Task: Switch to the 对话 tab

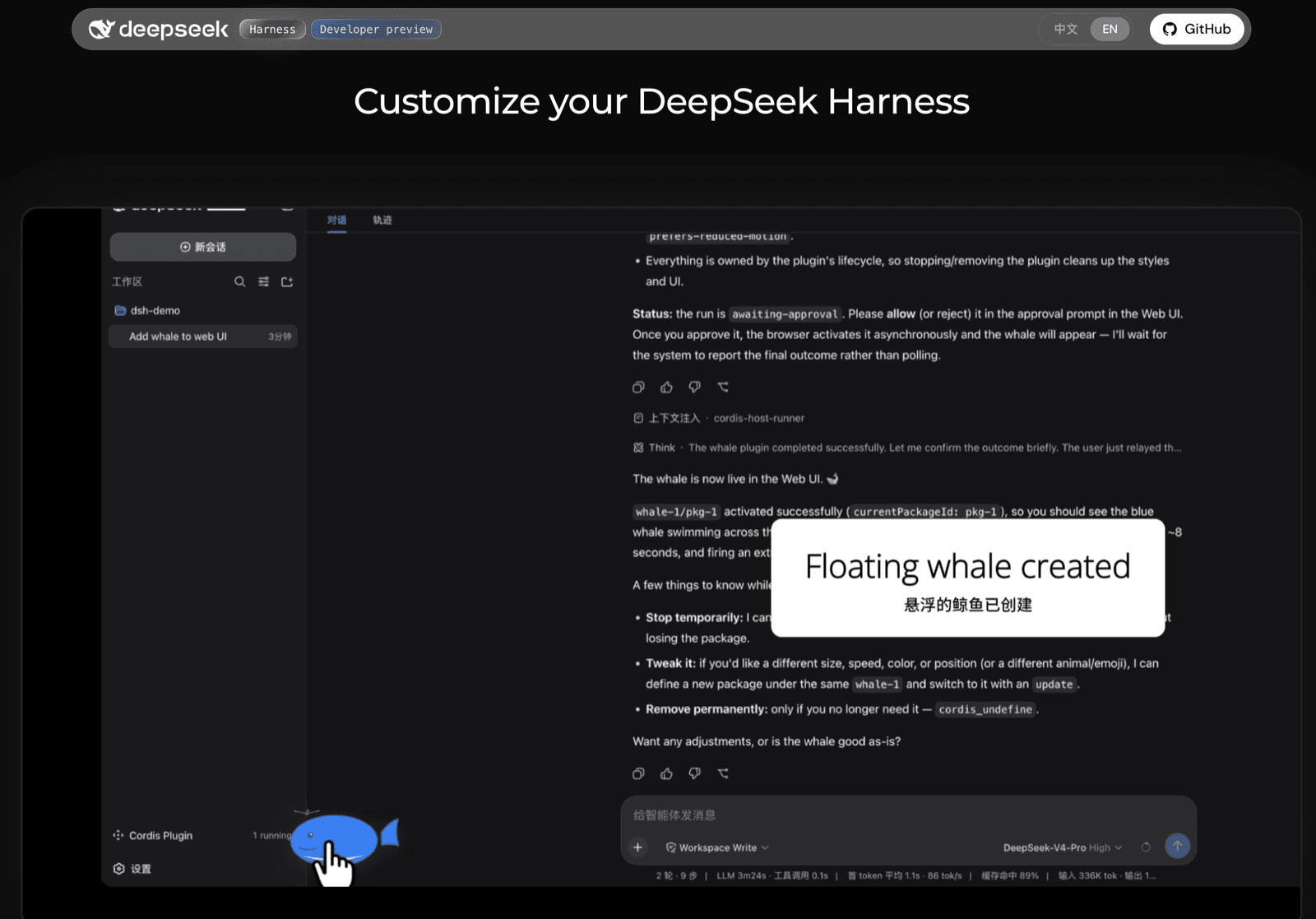Action: click(336, 220)
